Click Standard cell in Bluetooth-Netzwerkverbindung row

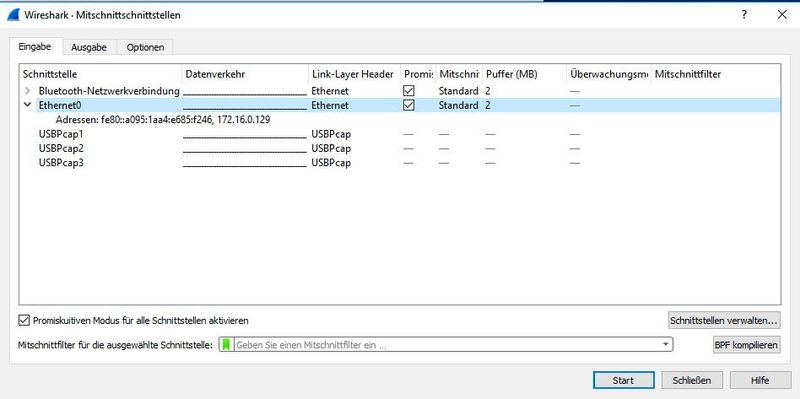point(458,91)
